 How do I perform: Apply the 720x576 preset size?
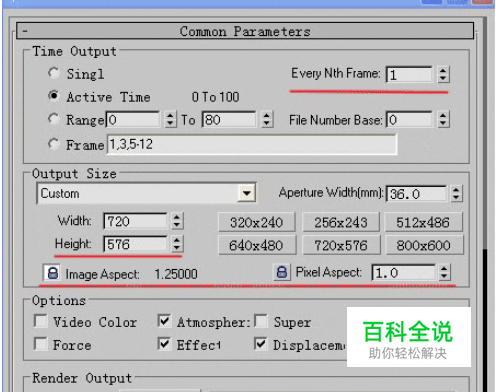pos(341,245)
